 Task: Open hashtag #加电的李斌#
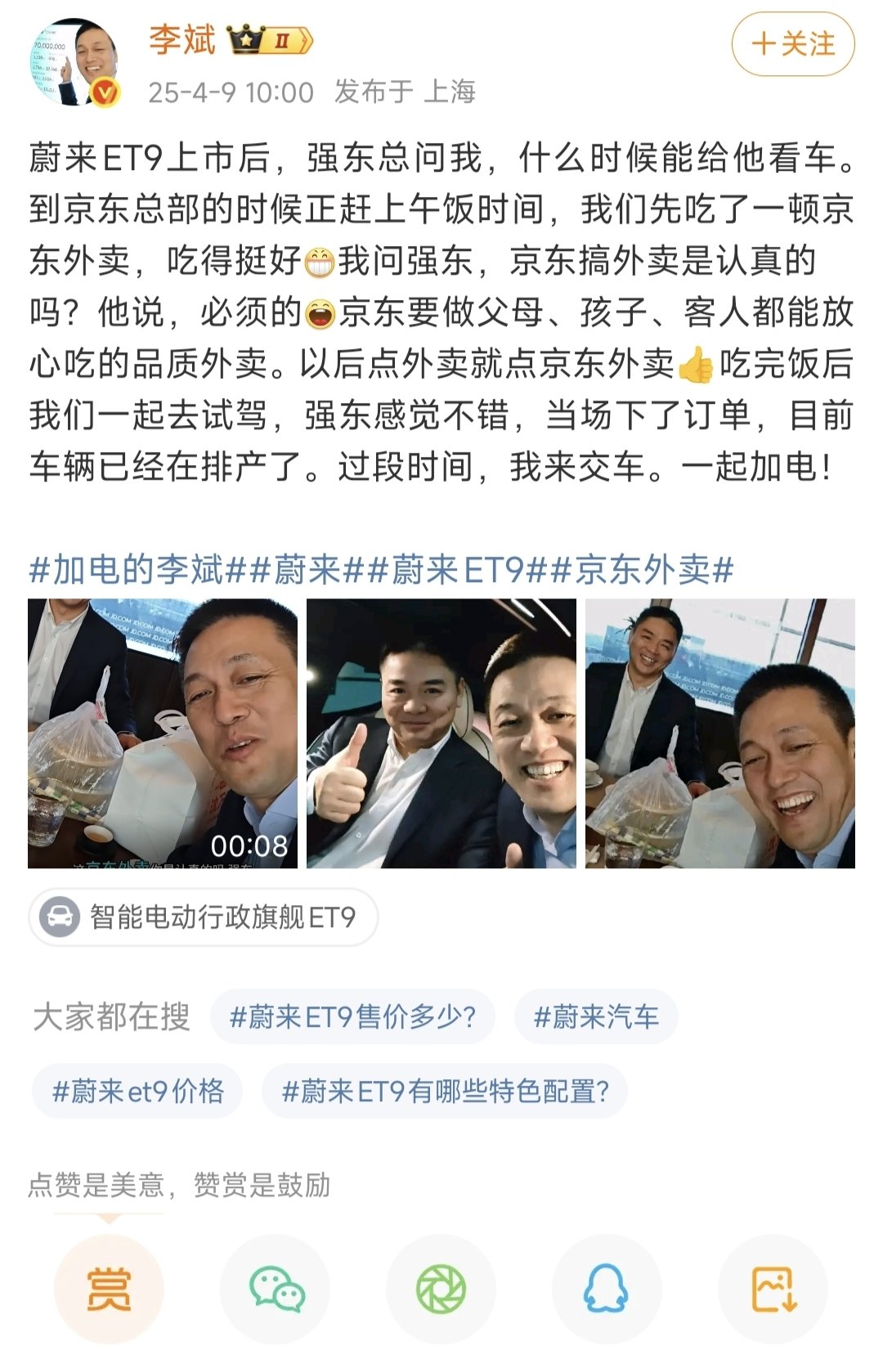(x=137, y=570)
